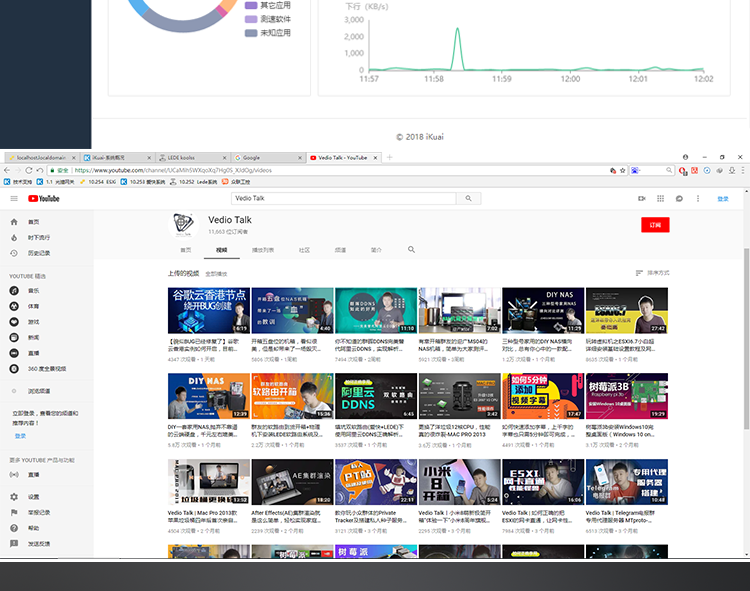Click sign-in link in sidebar
Screen dimensions: 750x591
(20, 436)
